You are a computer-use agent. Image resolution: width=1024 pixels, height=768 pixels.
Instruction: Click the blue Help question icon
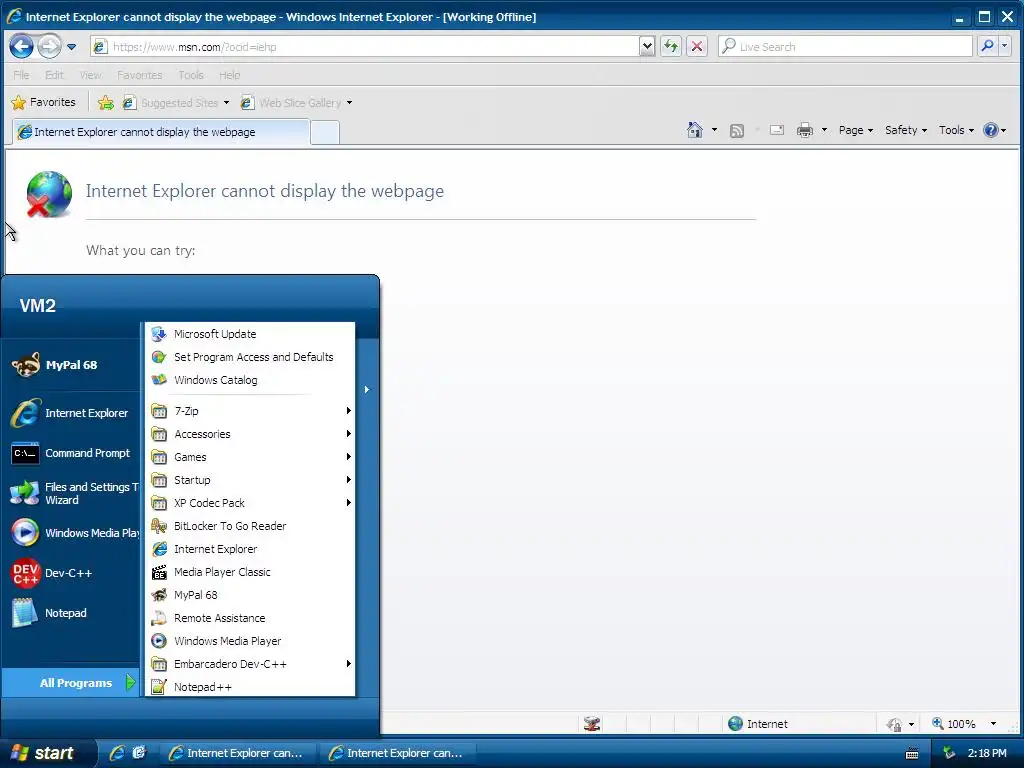991,130
